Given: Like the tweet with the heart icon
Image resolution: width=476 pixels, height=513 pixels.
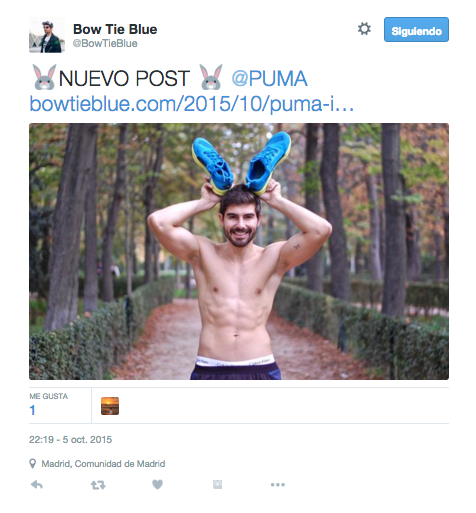Looking at the screenshot, I should pyautogui.click(x=157, y=484).
